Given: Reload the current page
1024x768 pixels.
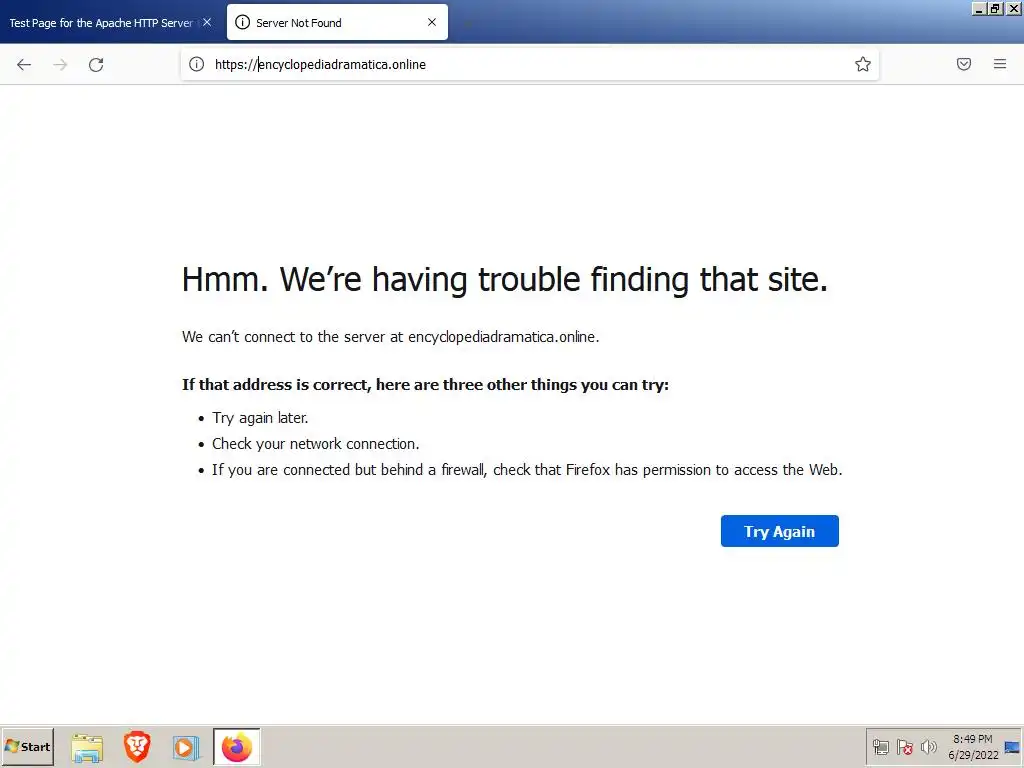Looking at the screenshot, I should (96, 64).
